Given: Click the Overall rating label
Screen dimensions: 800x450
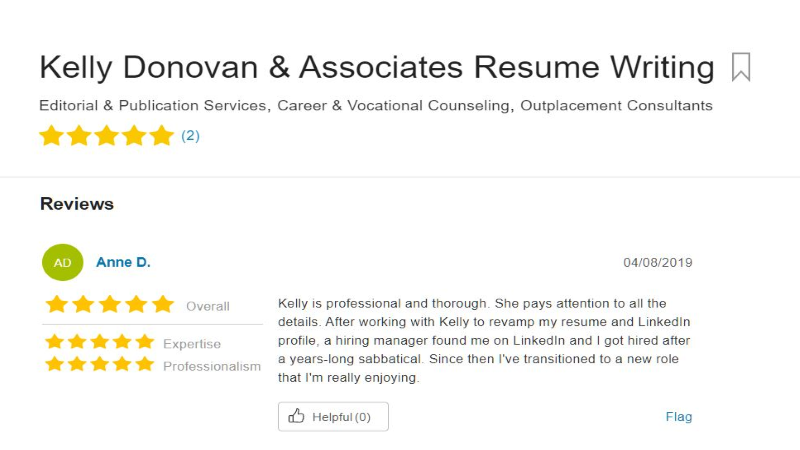Looking at the screenshot, I should tap(208, 306).
